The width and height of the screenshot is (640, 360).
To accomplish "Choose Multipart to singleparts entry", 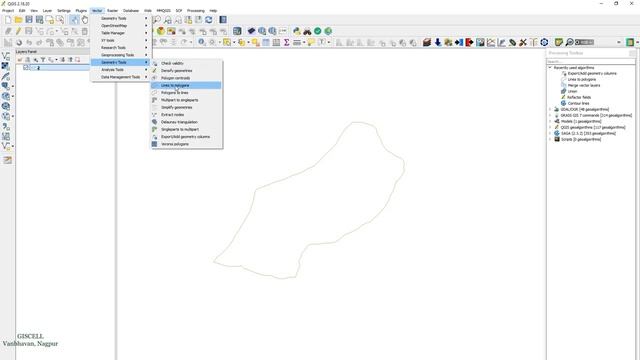I will (186, 100).
